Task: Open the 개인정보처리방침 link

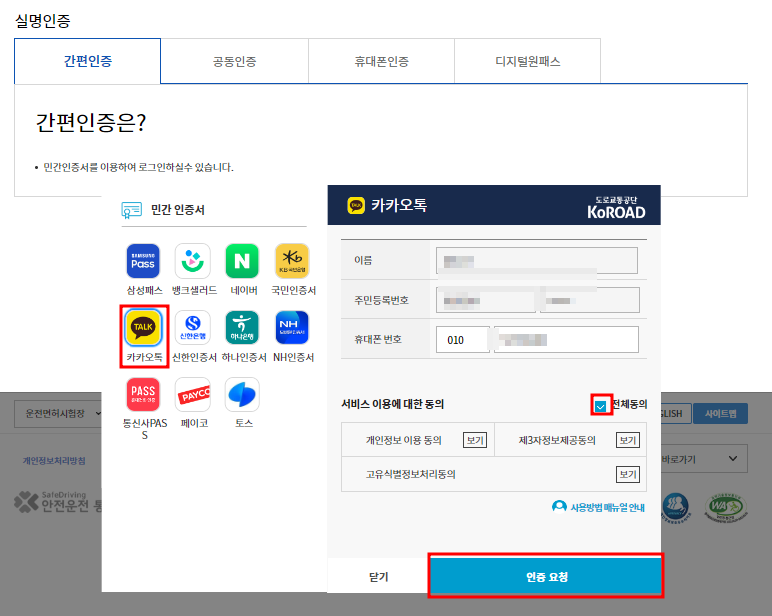Action: [x=54, y=461]
